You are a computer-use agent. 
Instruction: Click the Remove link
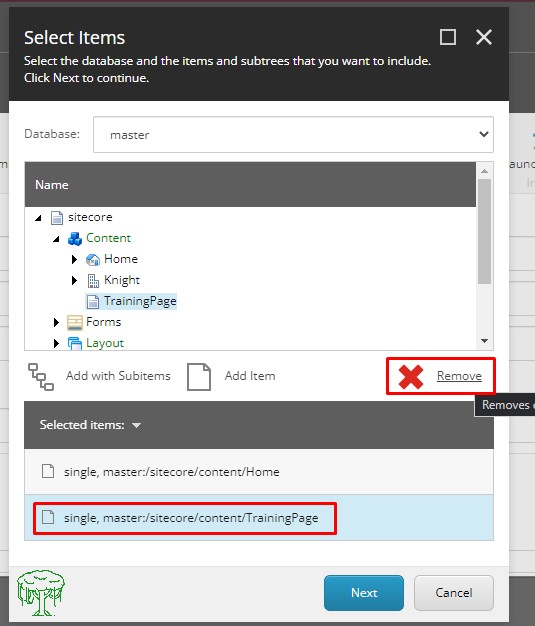(459, 376)
